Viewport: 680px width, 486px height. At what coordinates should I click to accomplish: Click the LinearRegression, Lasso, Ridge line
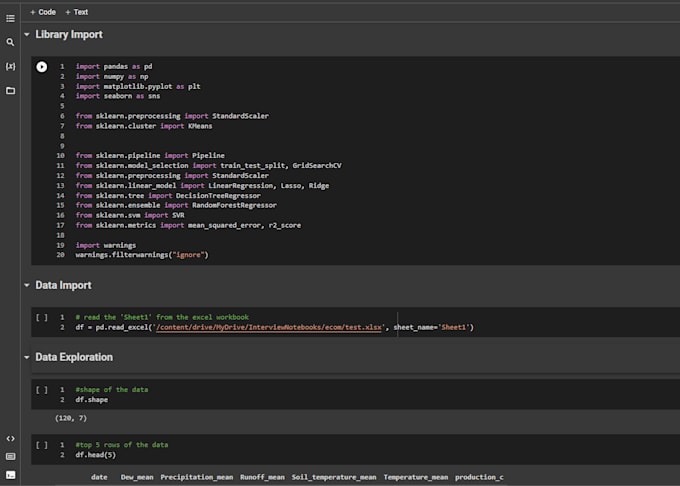coord(203,186)
